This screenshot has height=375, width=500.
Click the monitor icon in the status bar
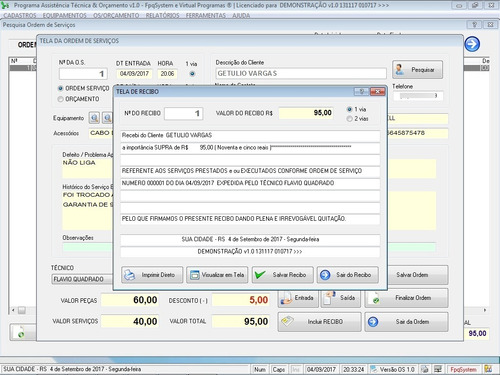(x=438, y=369)
